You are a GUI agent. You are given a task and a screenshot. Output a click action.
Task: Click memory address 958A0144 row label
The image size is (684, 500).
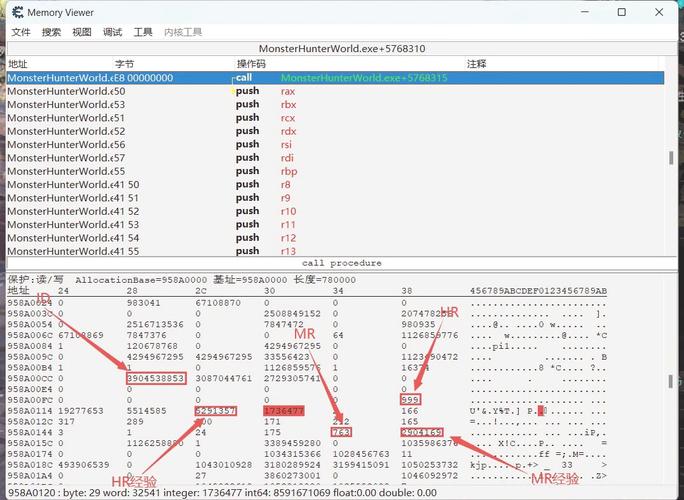tap(29, 432)
